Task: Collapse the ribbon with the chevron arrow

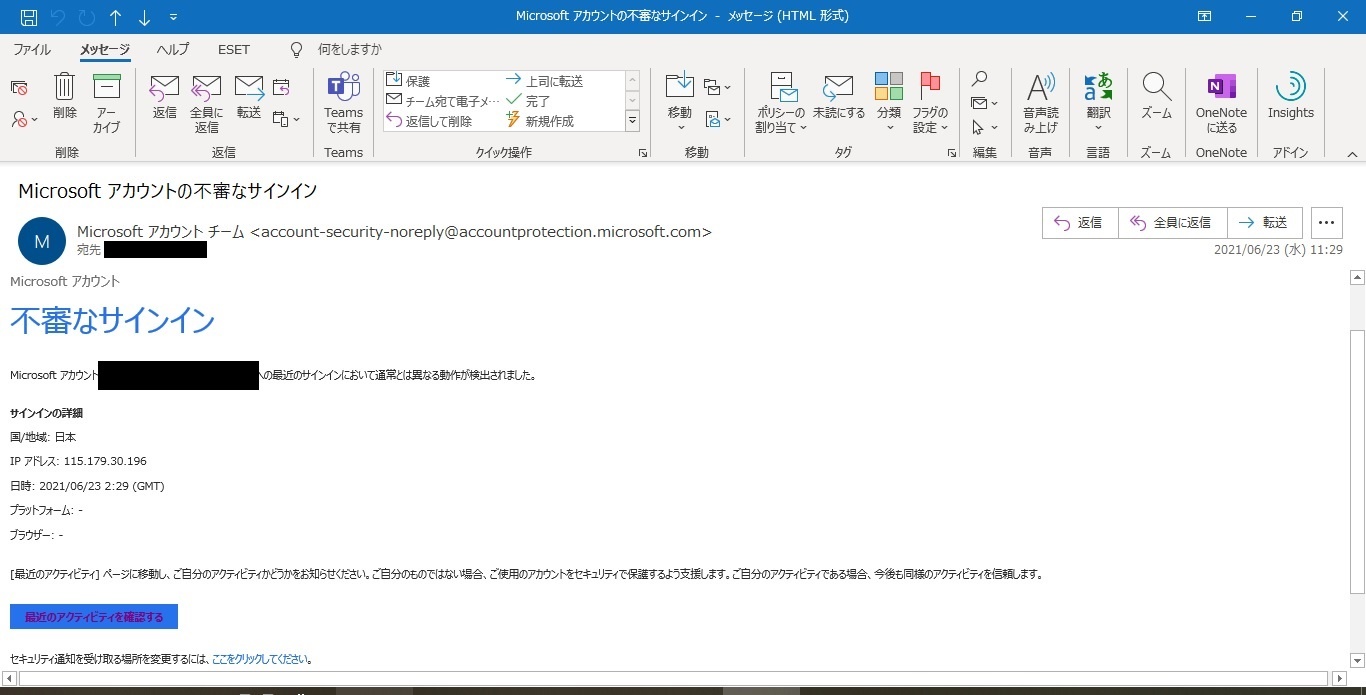Action: point(1352,154)
